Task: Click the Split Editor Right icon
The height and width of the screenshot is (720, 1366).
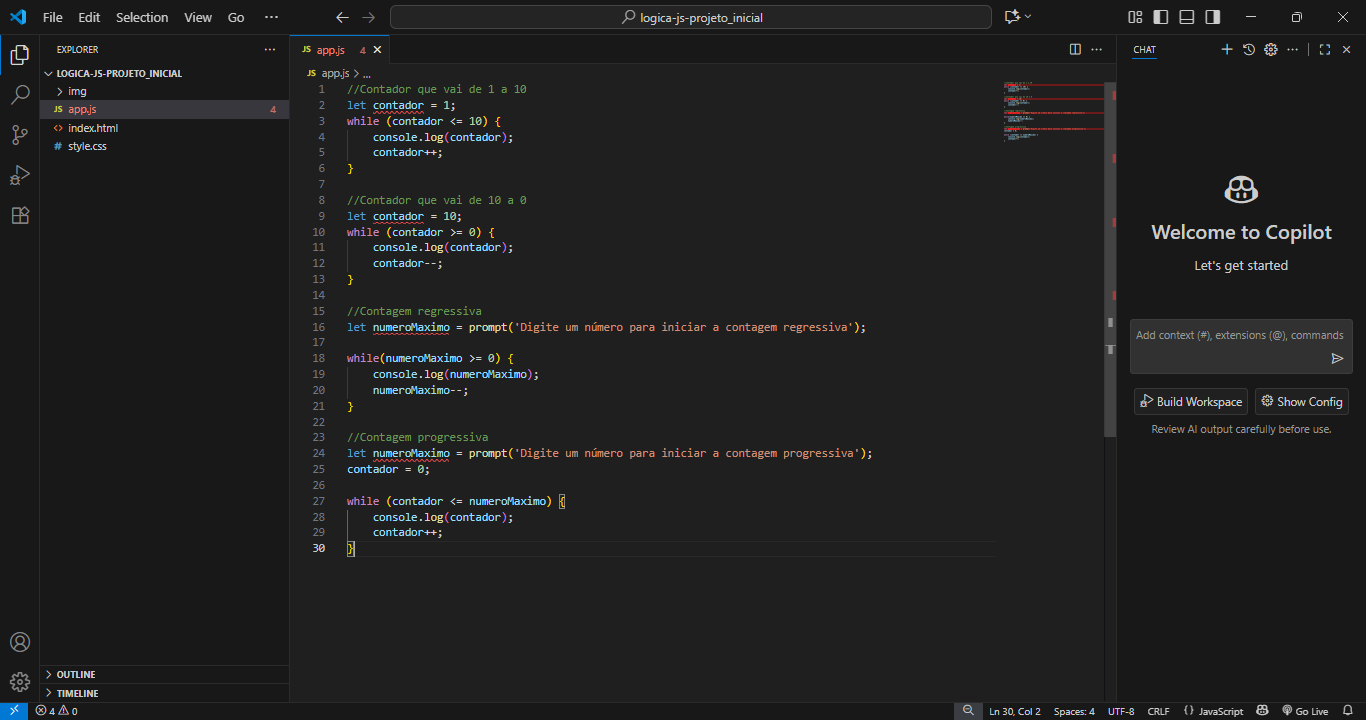Action: 1075,49
